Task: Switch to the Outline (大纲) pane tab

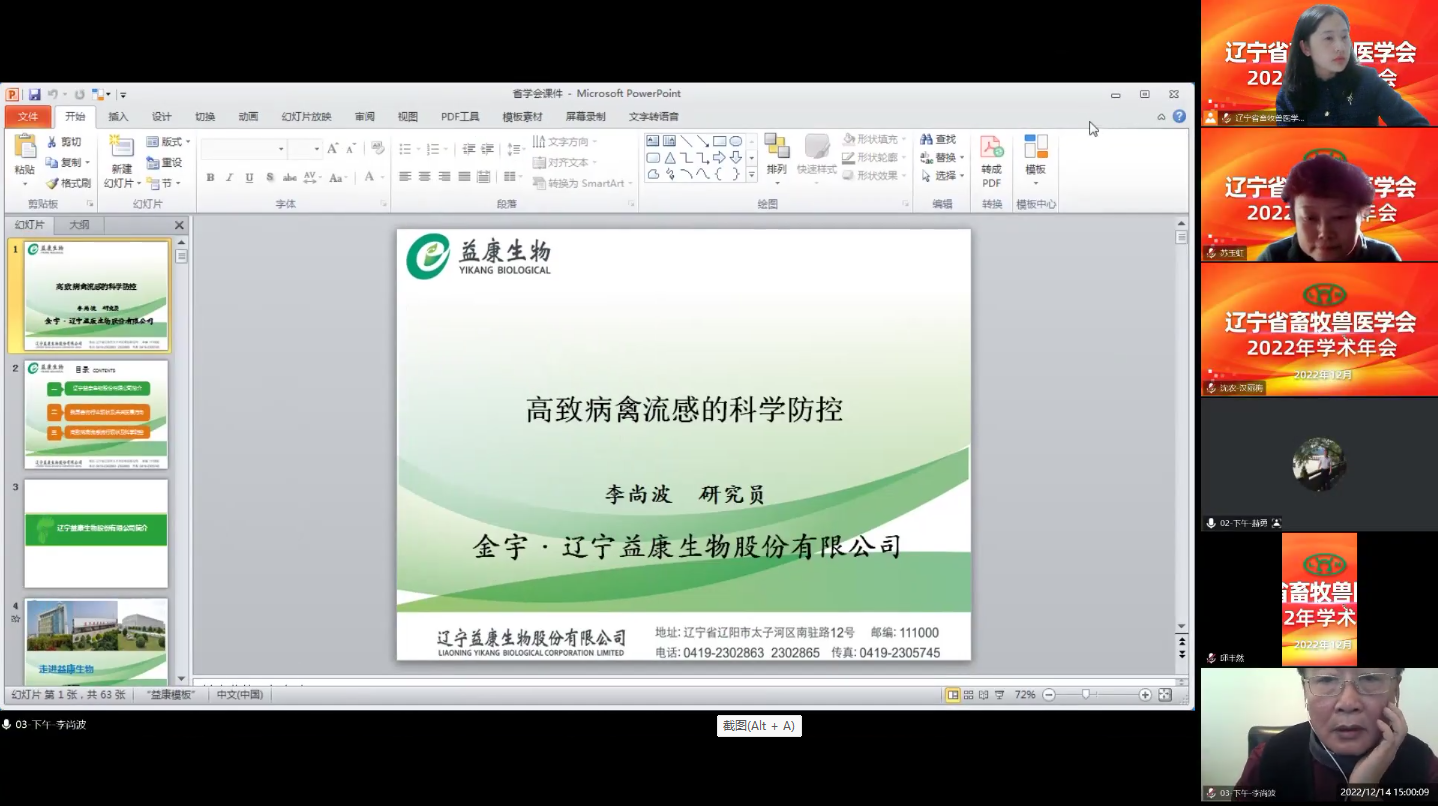Action: (x=79, y=226)
